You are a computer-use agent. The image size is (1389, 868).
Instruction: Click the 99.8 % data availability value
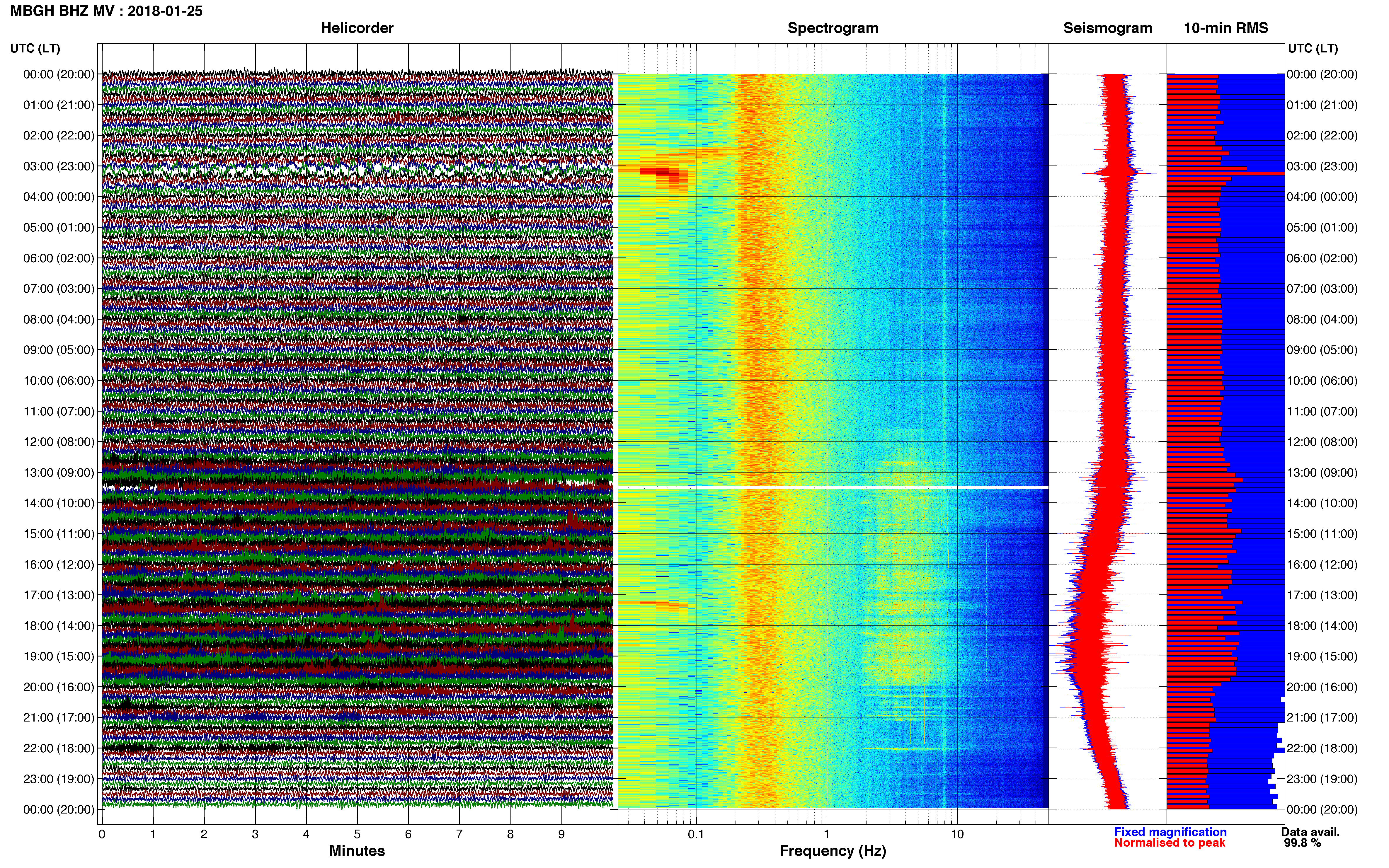coord(1302,843)
